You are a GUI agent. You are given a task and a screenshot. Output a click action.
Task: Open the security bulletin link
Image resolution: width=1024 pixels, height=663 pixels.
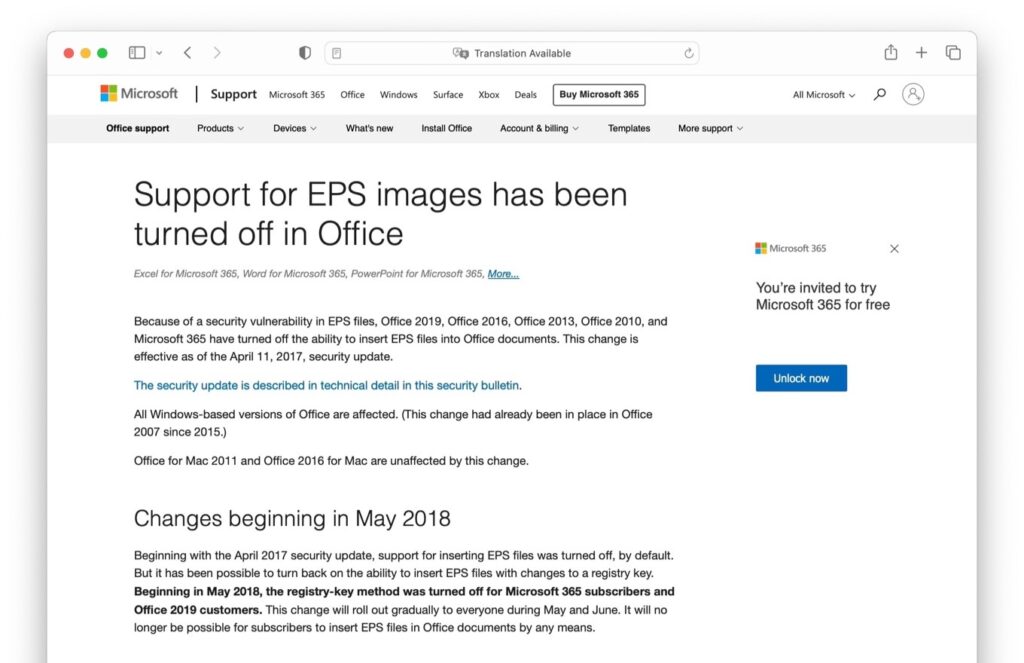click(x=327, y=385)
